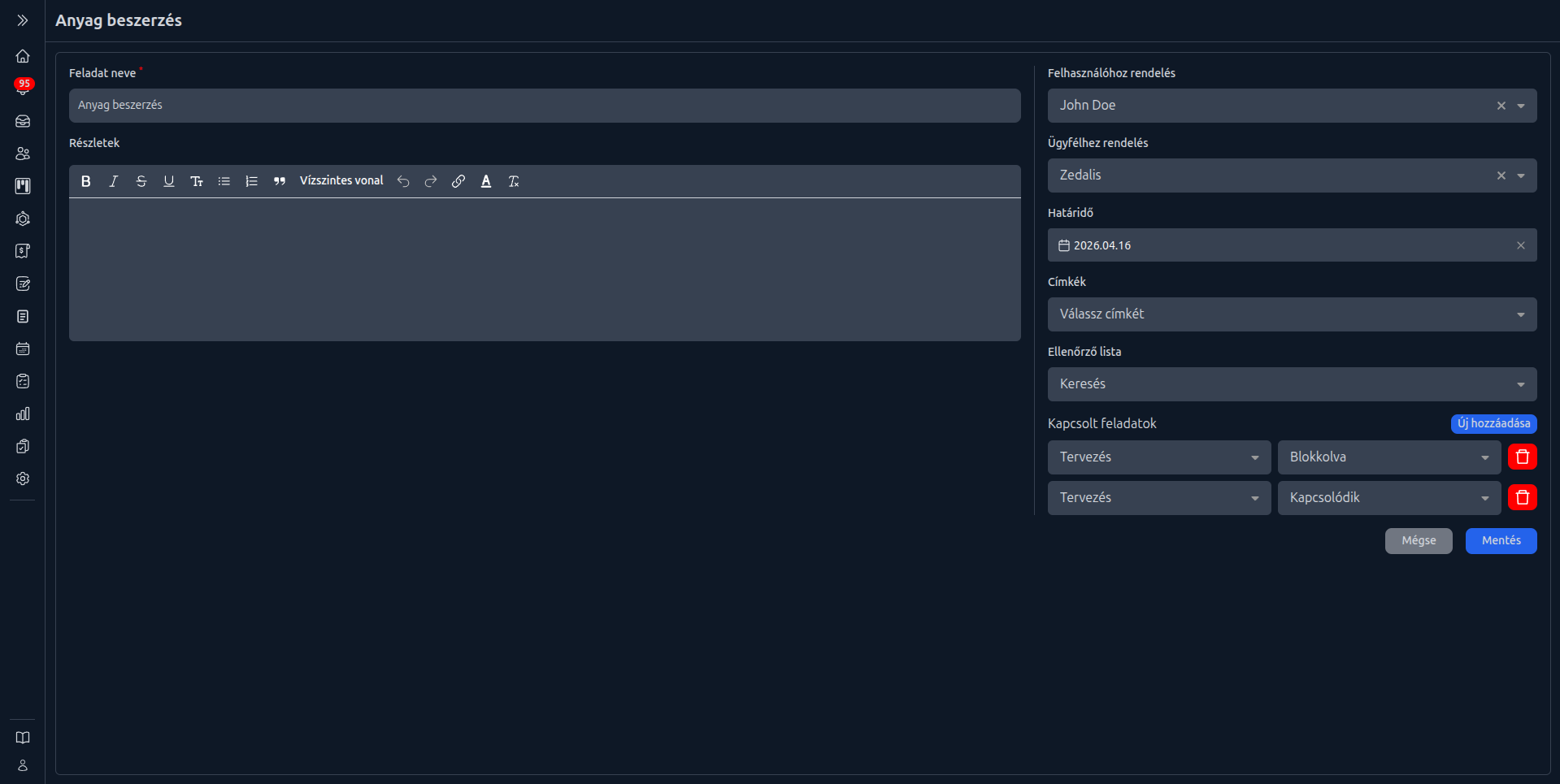Select the Anyag beszerzés page title

click(119, 20)
